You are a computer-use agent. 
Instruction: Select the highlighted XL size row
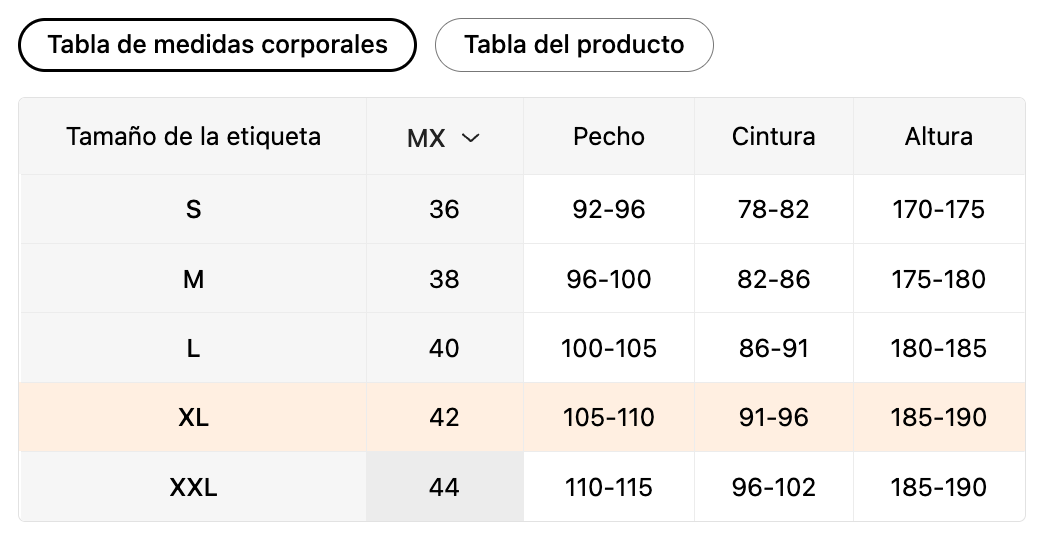tap(193, 417)
